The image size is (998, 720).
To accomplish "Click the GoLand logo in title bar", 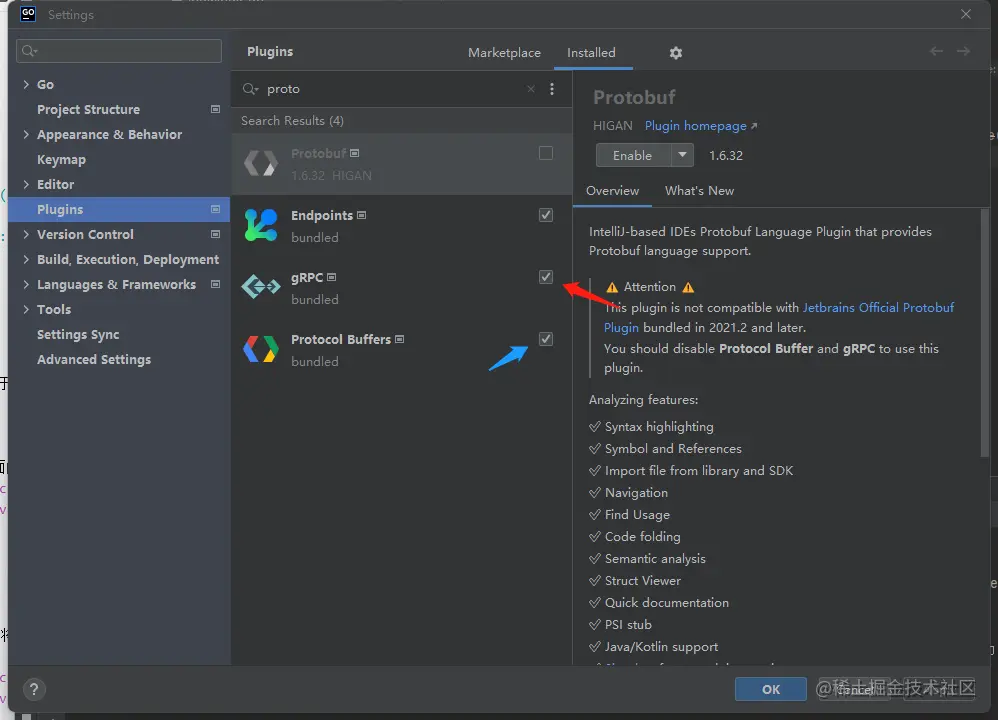I will [x=28, y=14].
